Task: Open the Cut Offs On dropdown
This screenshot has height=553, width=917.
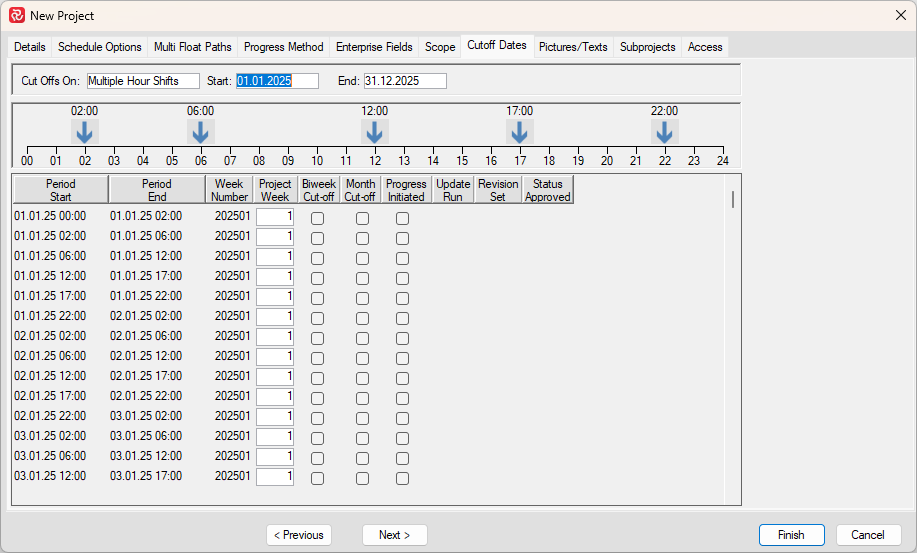Action: (x=143, y=81)
